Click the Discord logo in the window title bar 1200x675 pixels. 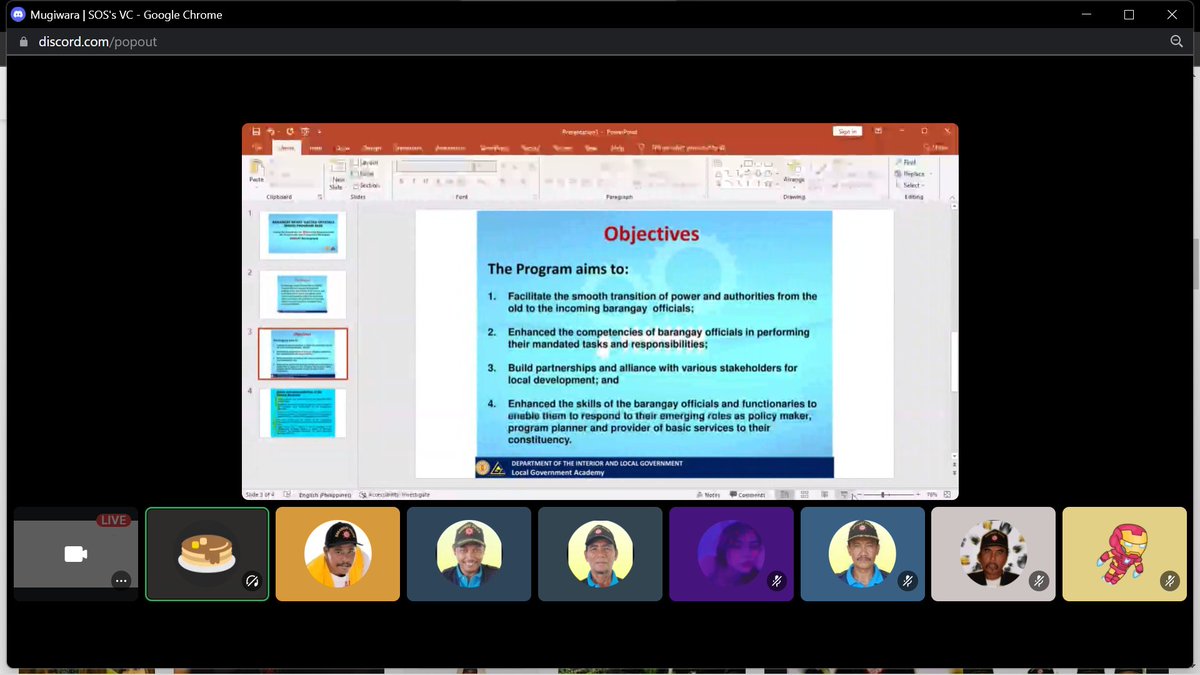[17, 15]
